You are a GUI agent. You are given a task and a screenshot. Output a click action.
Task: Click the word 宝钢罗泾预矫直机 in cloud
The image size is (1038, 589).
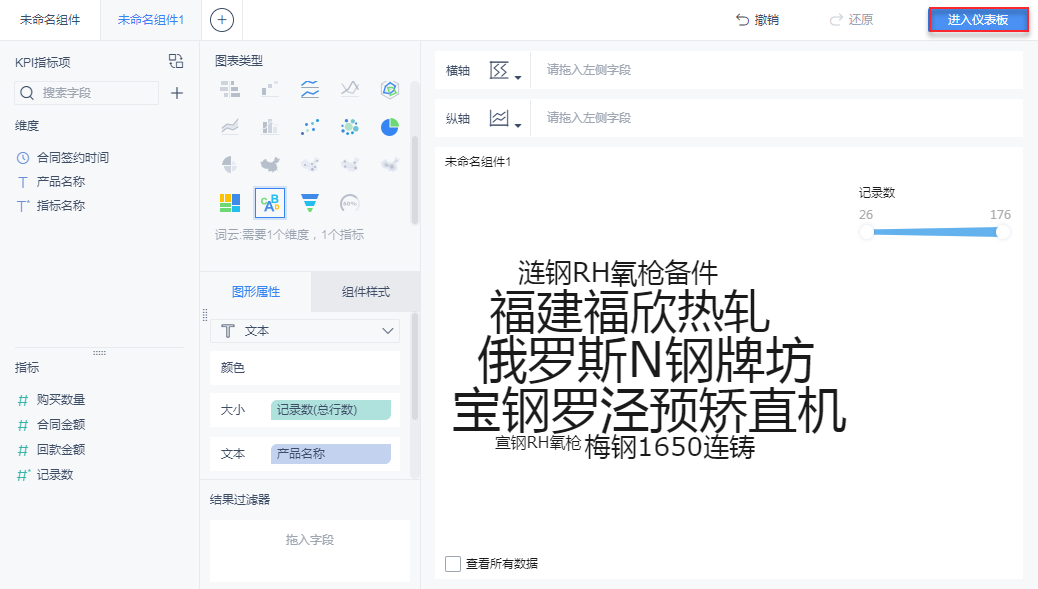click(x=649, y=410)
